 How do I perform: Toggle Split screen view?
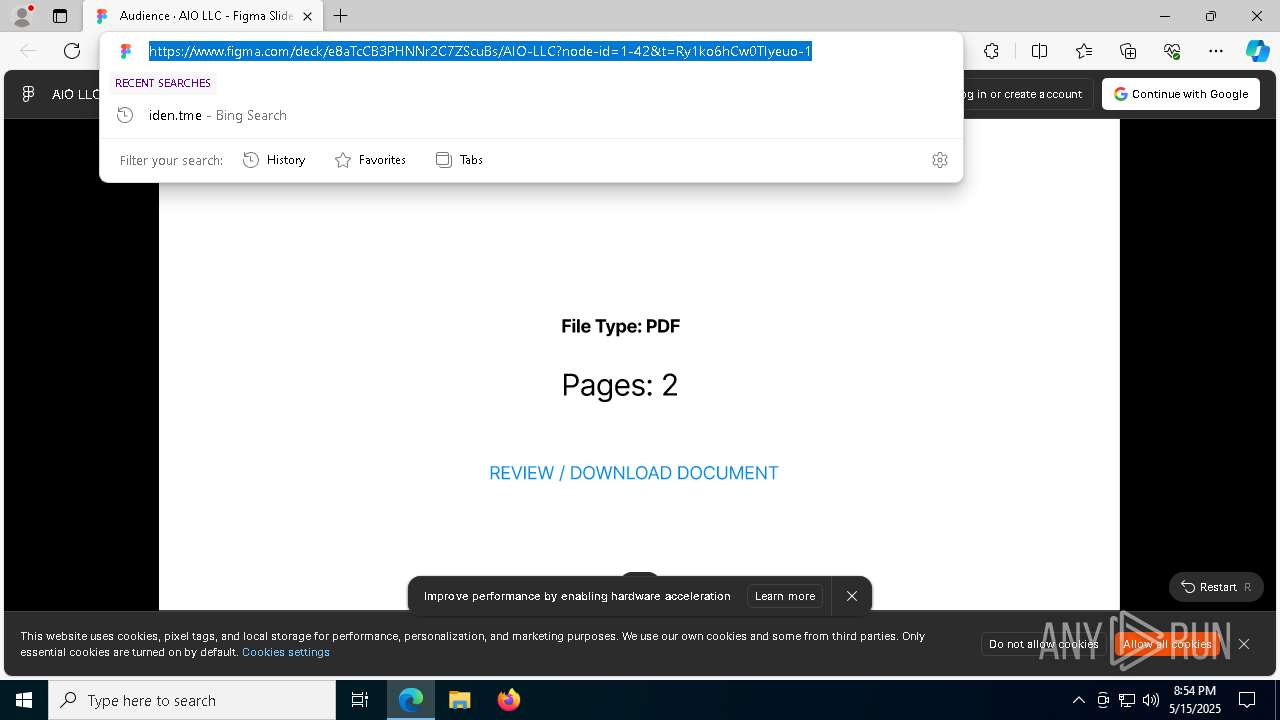pyautogui.click(x=1039, y=51)
